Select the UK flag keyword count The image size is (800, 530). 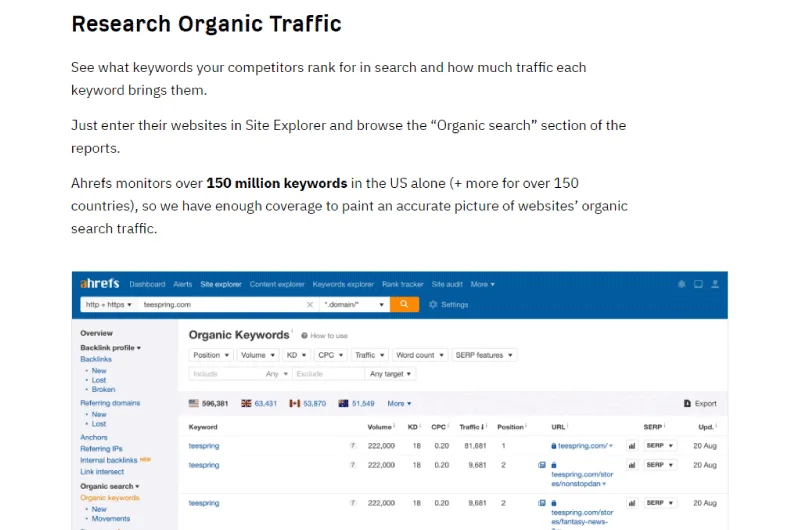click(259, 403)
